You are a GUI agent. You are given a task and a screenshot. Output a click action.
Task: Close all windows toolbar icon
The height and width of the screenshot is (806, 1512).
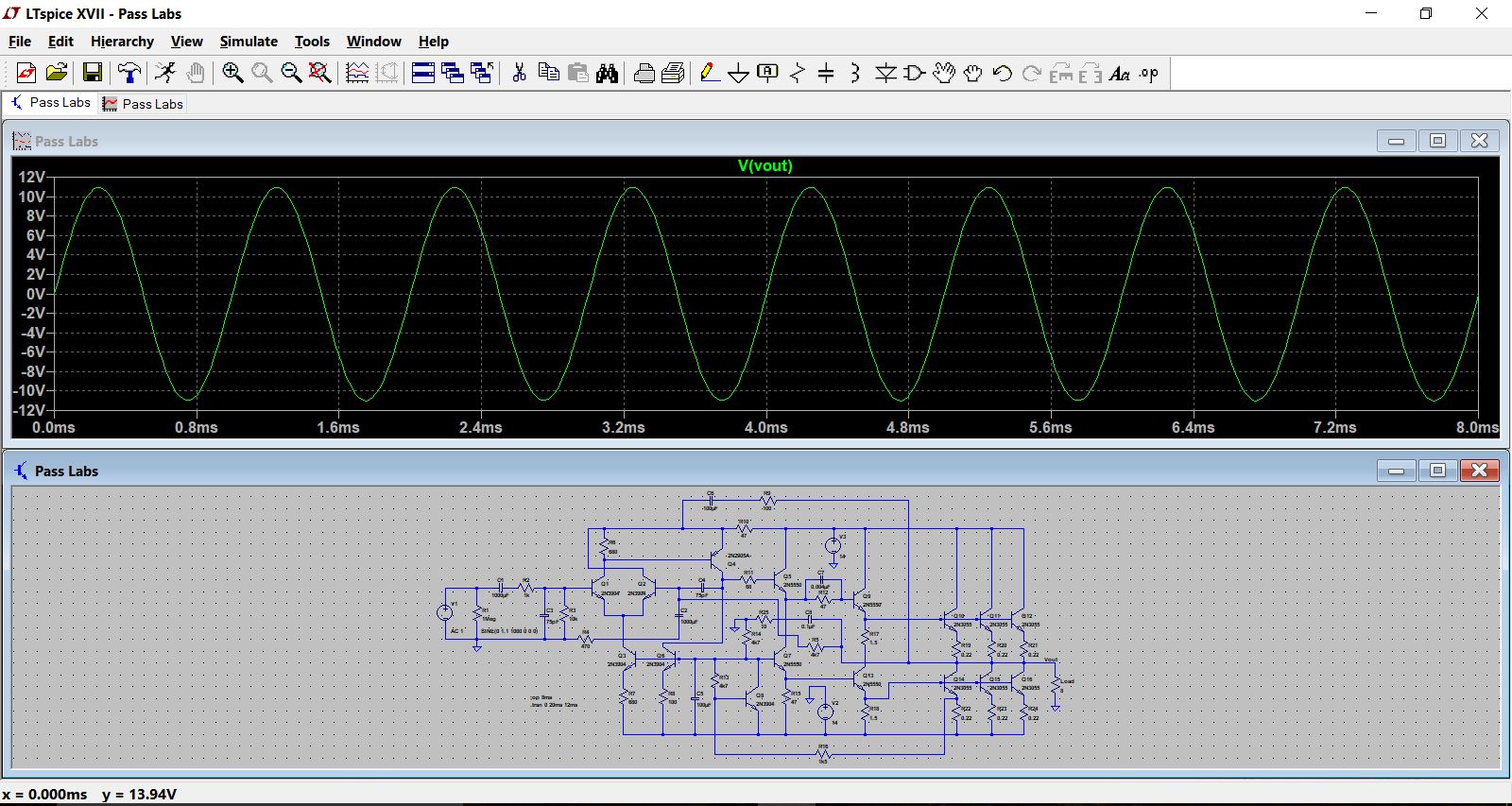point(482,73)
